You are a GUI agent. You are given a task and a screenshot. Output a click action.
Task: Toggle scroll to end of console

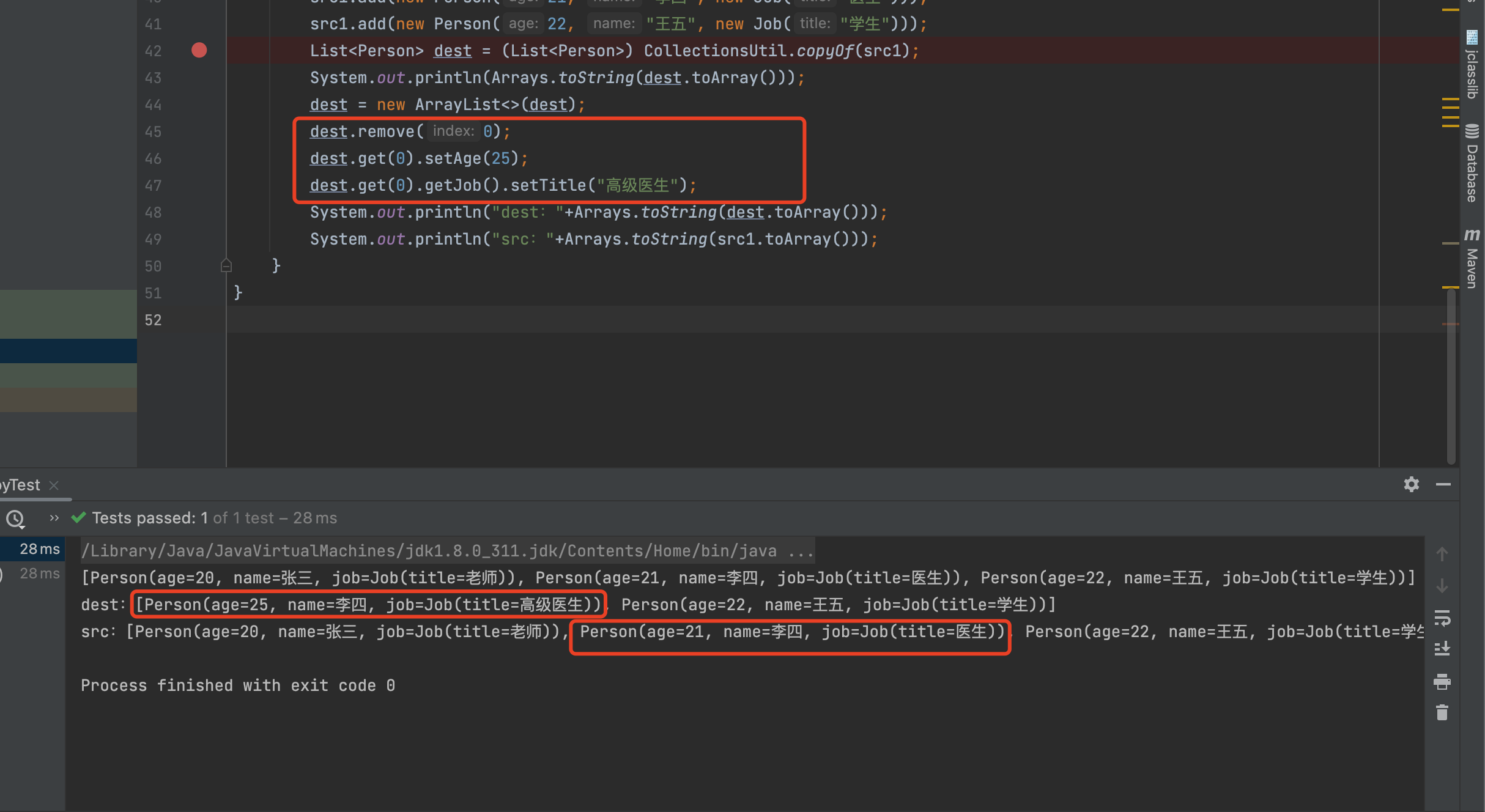click(x=1442, y=649)
